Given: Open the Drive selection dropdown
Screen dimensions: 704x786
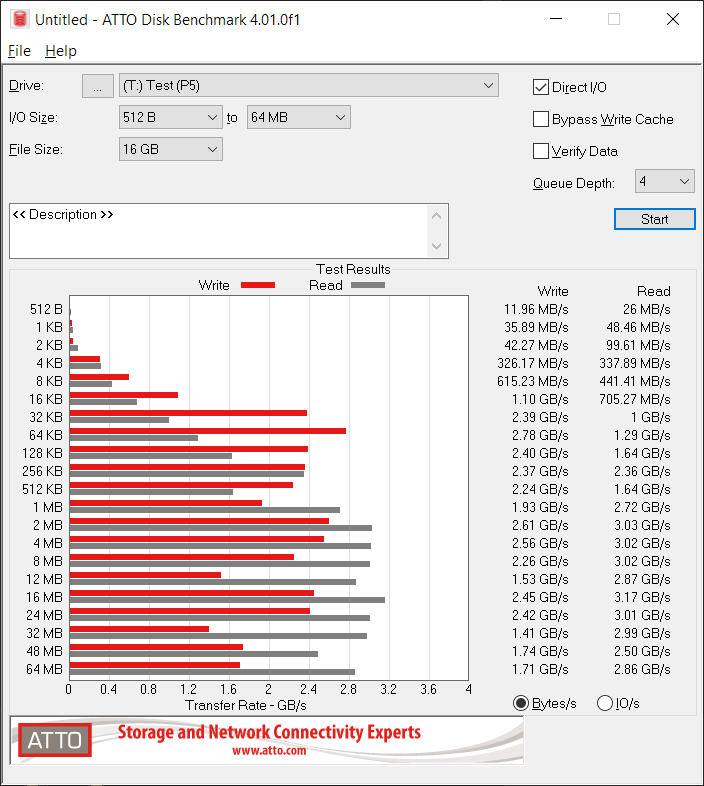Looking at the screenshot, I should click(x=309, y=86).
